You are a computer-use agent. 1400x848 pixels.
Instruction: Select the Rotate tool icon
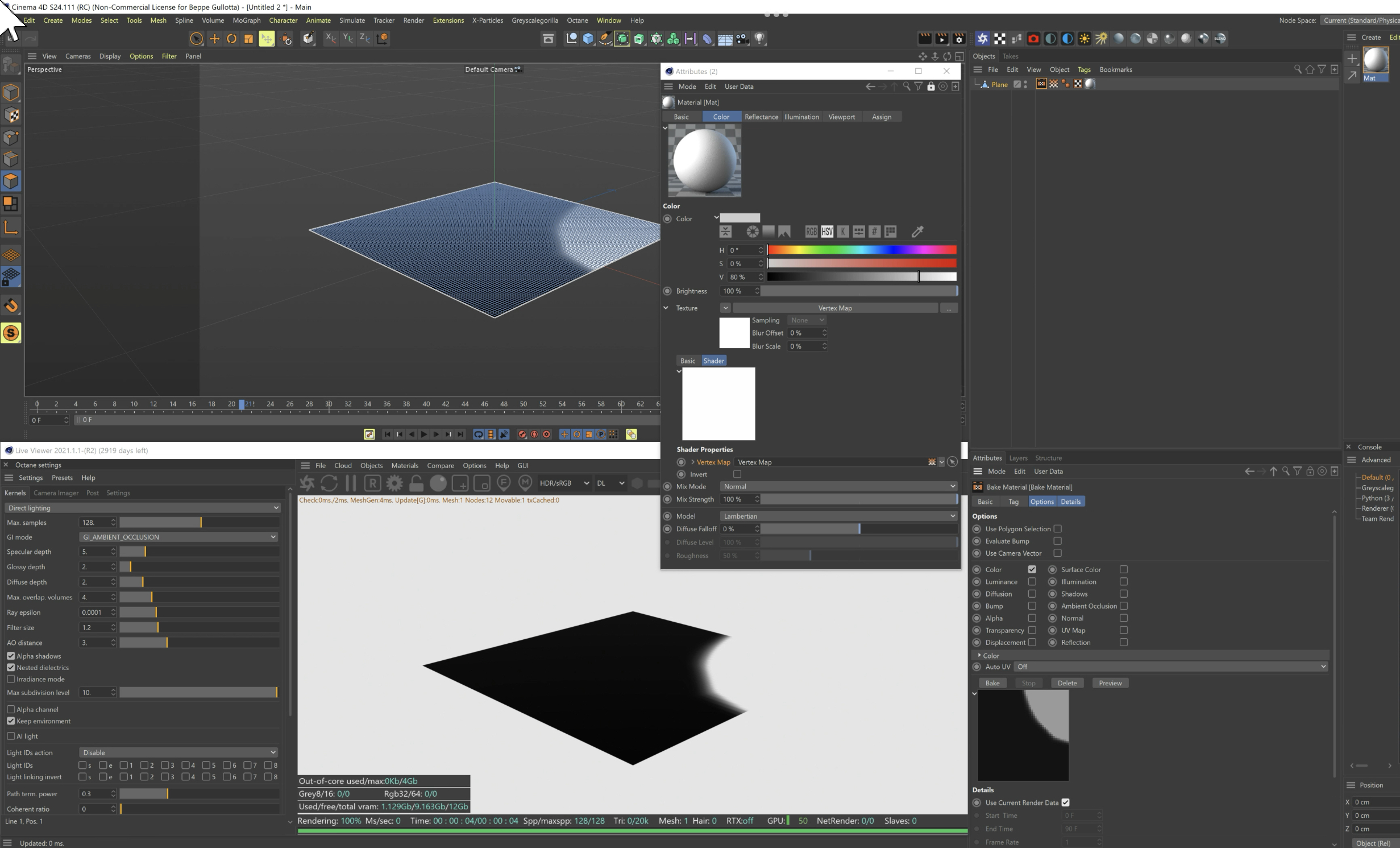click(231, 39)
